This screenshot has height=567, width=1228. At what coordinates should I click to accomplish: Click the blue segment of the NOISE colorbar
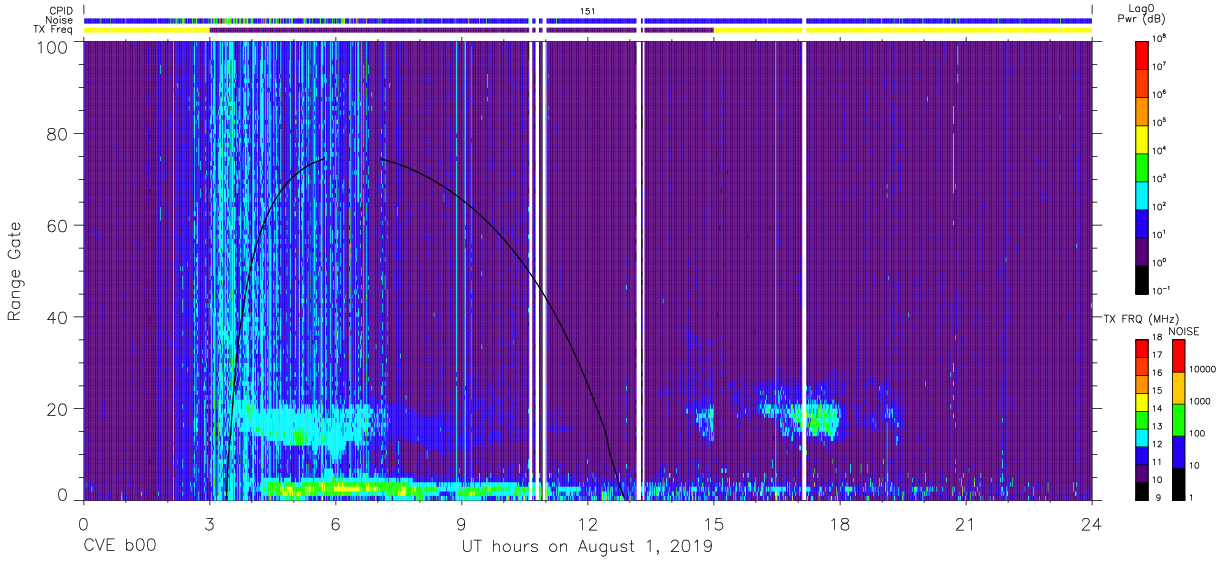click(x=1178, y=452)
